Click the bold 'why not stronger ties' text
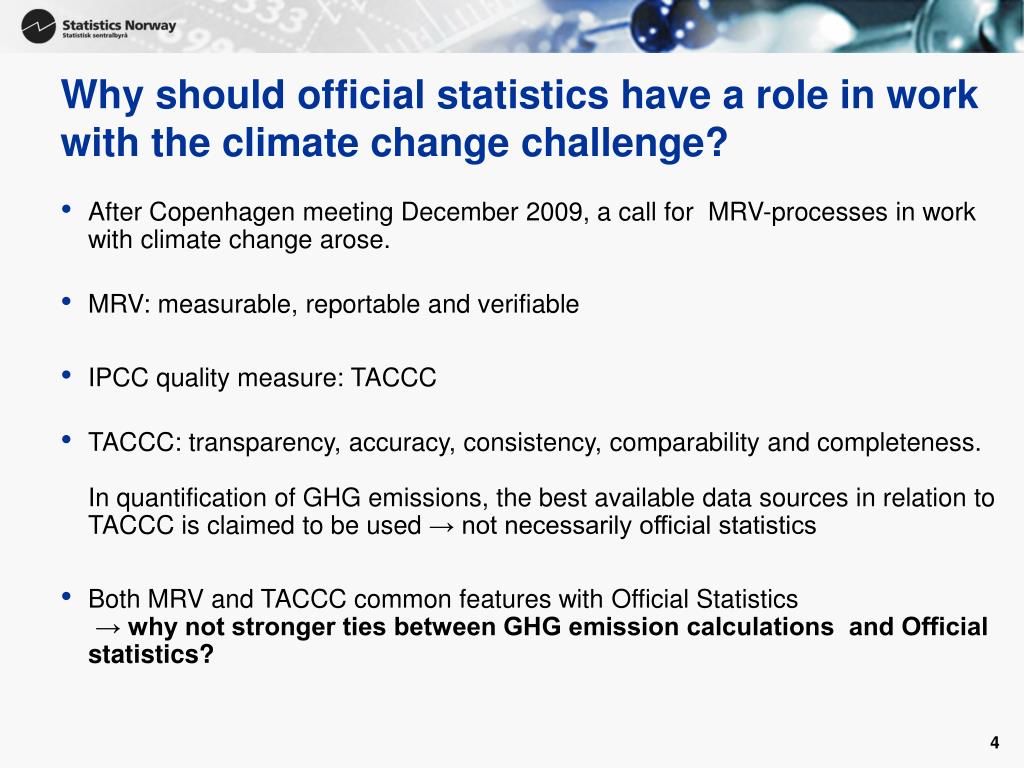1024x768 pixels. click(538, 640)
